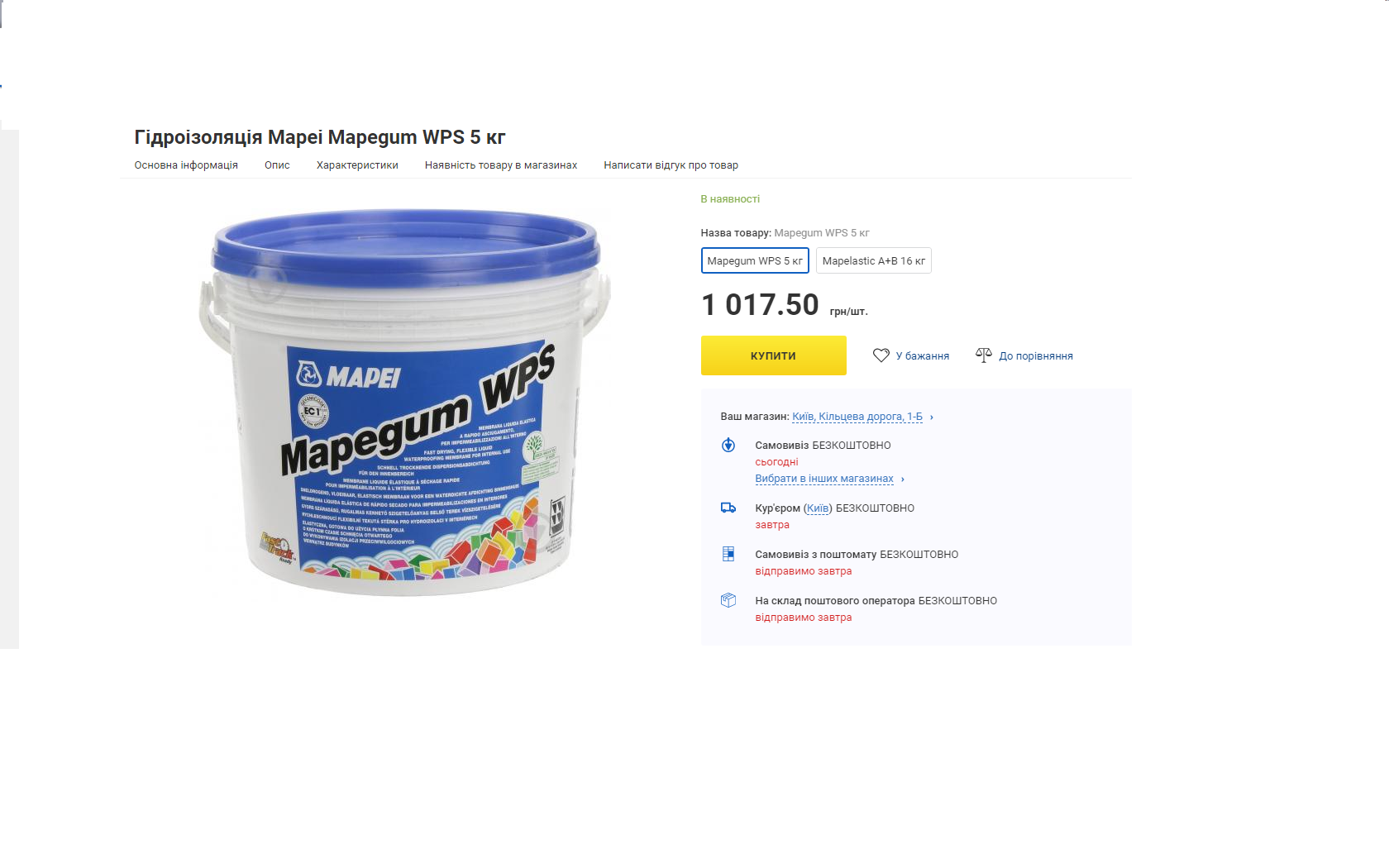The height and width of the screenshot is (868, 1389).
Task: Open the Київ city selector for courier
Action: (x=818, y=508)
